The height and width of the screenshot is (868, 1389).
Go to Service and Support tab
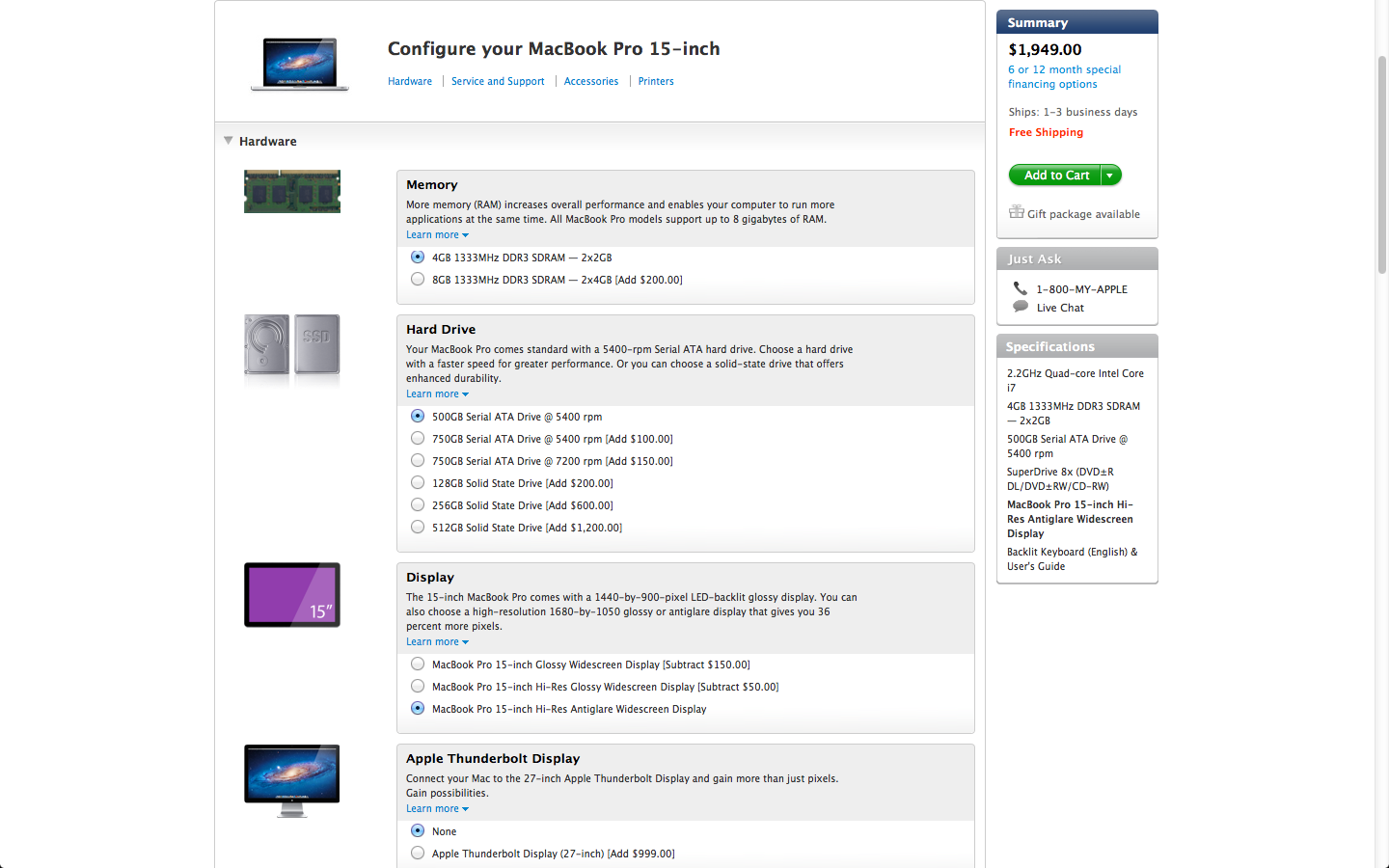click(498, 82)
